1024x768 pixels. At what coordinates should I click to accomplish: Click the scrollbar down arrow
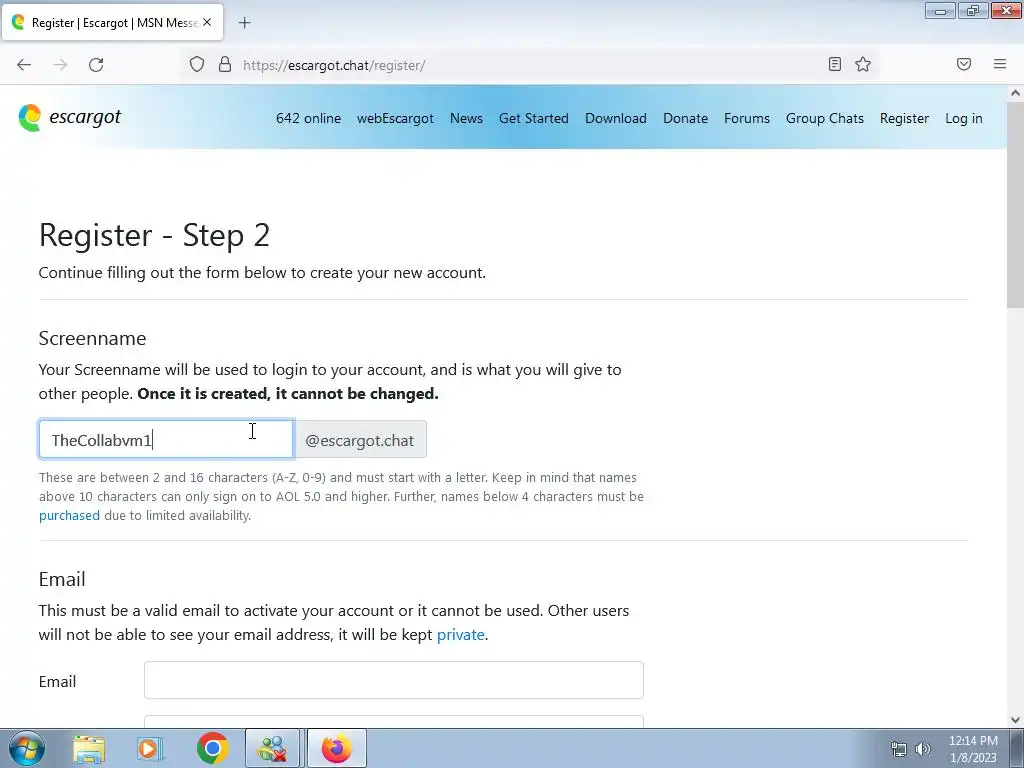(x=1015, y=720)
